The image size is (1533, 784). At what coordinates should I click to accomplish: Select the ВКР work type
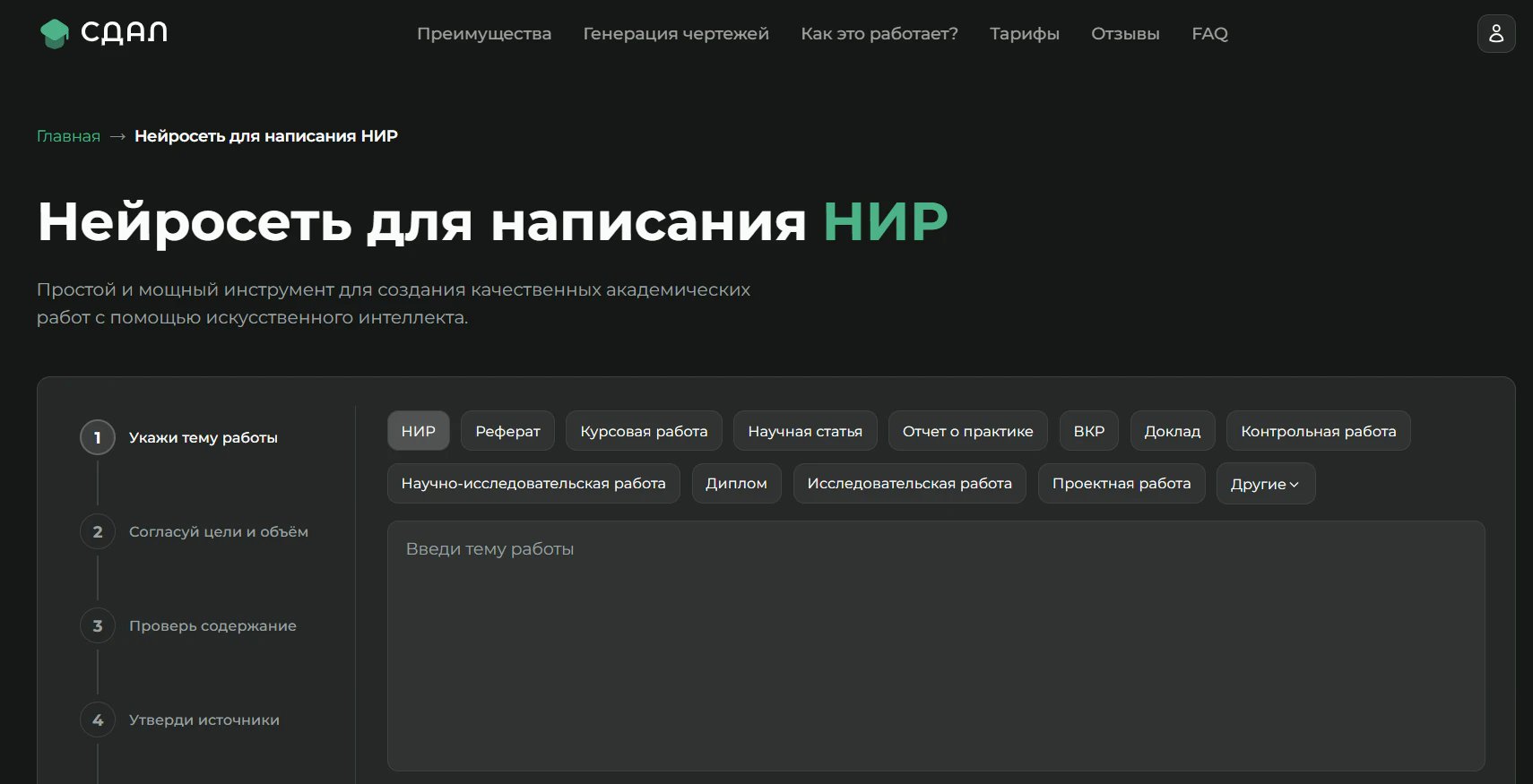[x=1089, y=431]
